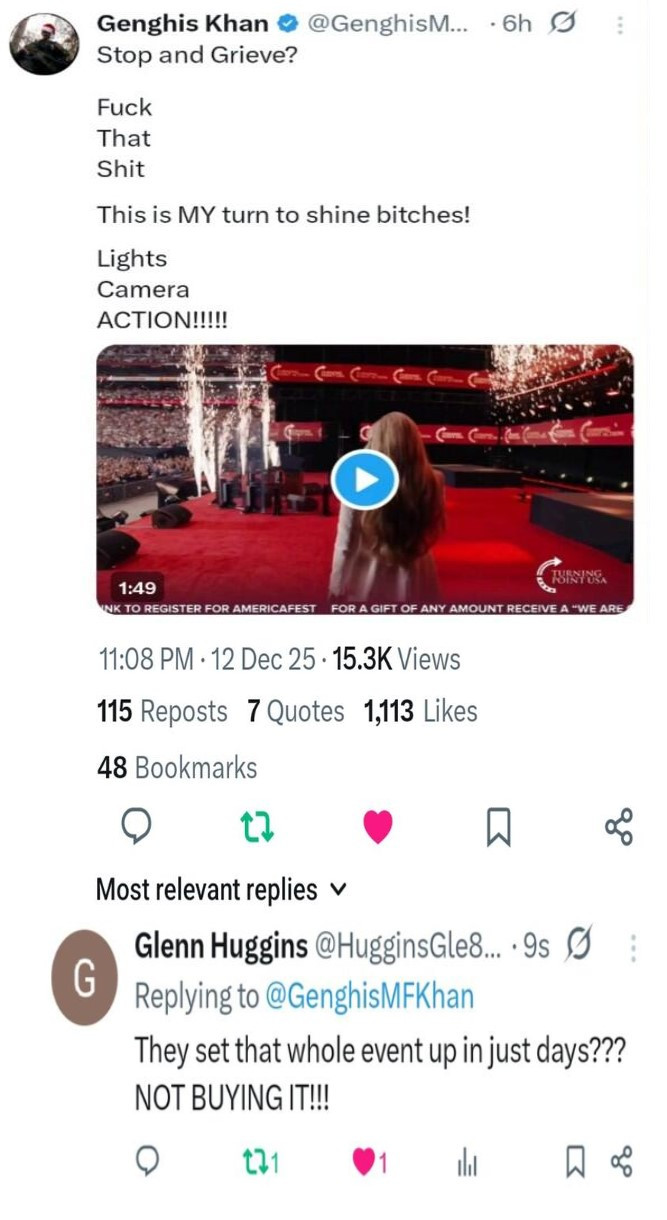Open more options on Glenn Huggins reply
The width and height of the screenshot is (667, 1220).
[631, 947]
